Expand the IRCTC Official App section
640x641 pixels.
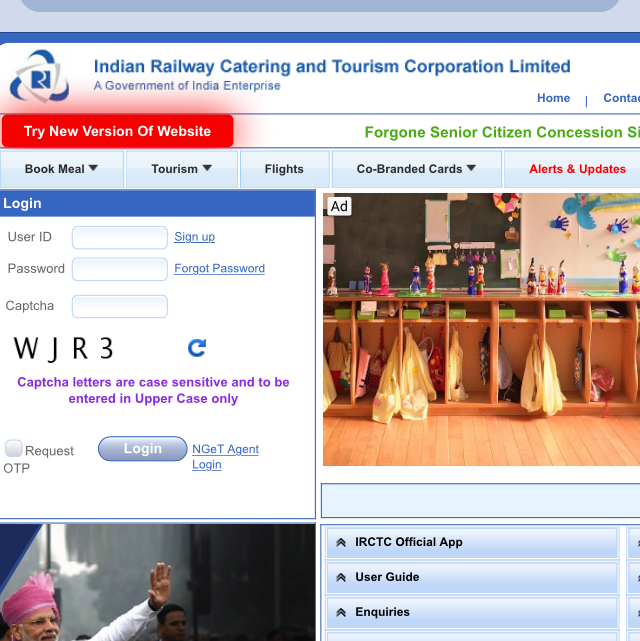pos(472,542)
